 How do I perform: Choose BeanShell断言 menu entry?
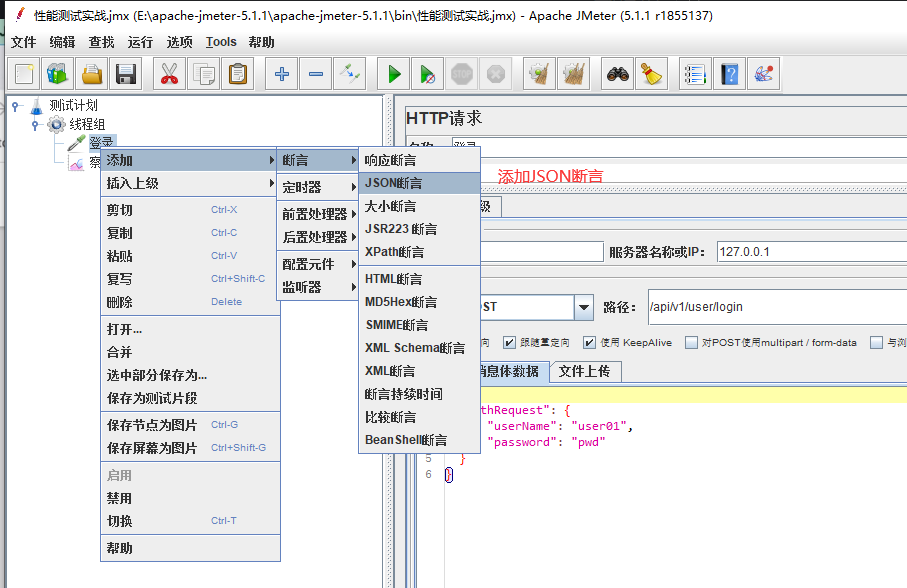pos(419,440)
